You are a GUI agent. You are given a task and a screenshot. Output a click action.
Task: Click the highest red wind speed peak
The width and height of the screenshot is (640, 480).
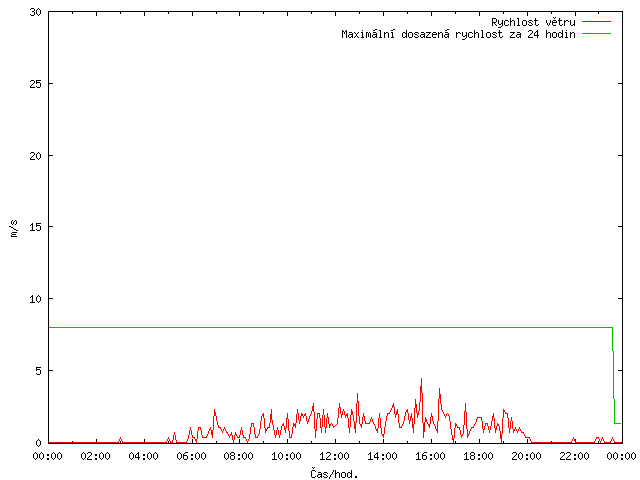tap(421, 380)
